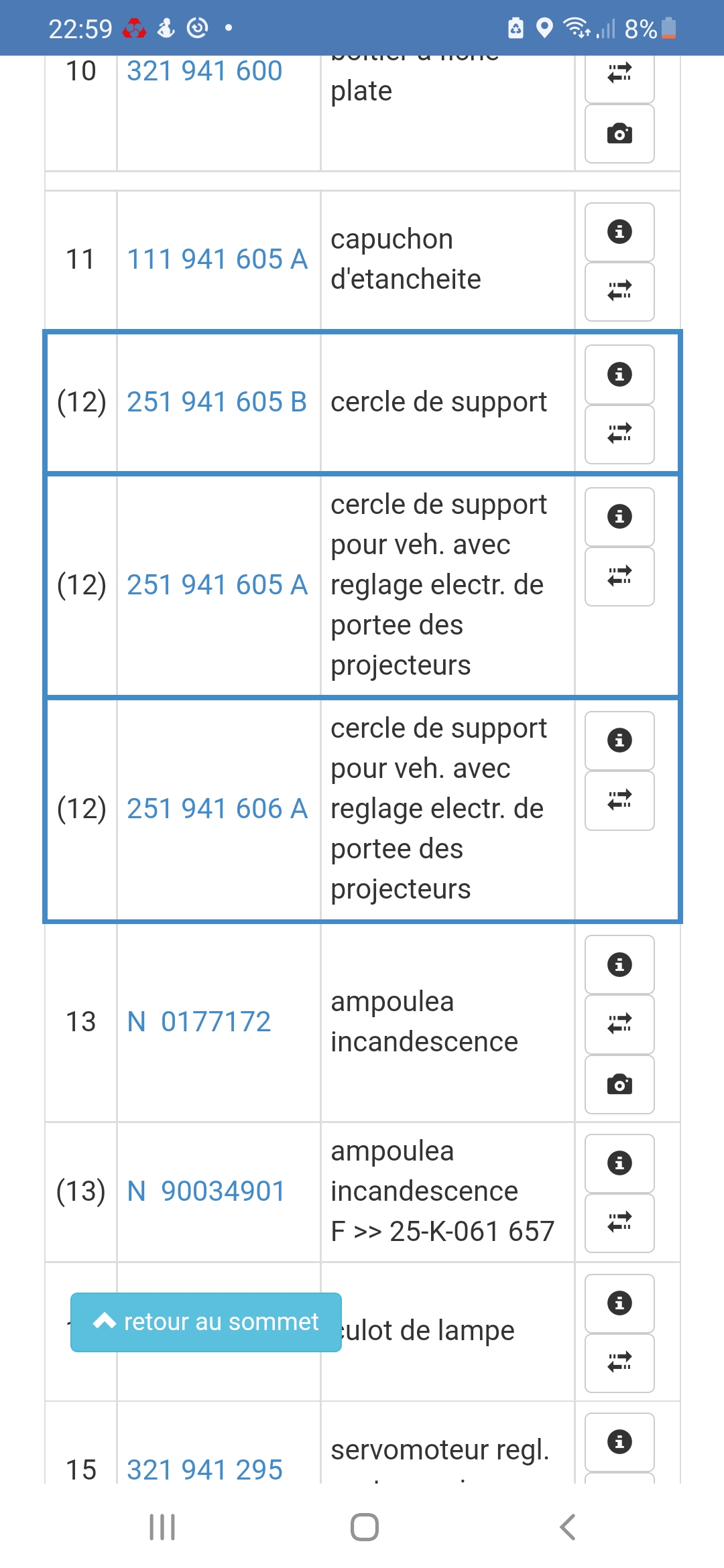Image resolution: width=724 pixels, height=1568 pixels.
Task: Click the exchange arrows for 251 941 606 A
Action: 619,799
